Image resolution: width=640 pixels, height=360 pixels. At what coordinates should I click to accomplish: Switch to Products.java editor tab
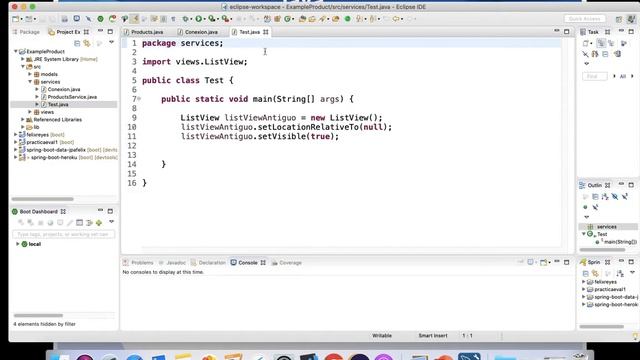144,32
